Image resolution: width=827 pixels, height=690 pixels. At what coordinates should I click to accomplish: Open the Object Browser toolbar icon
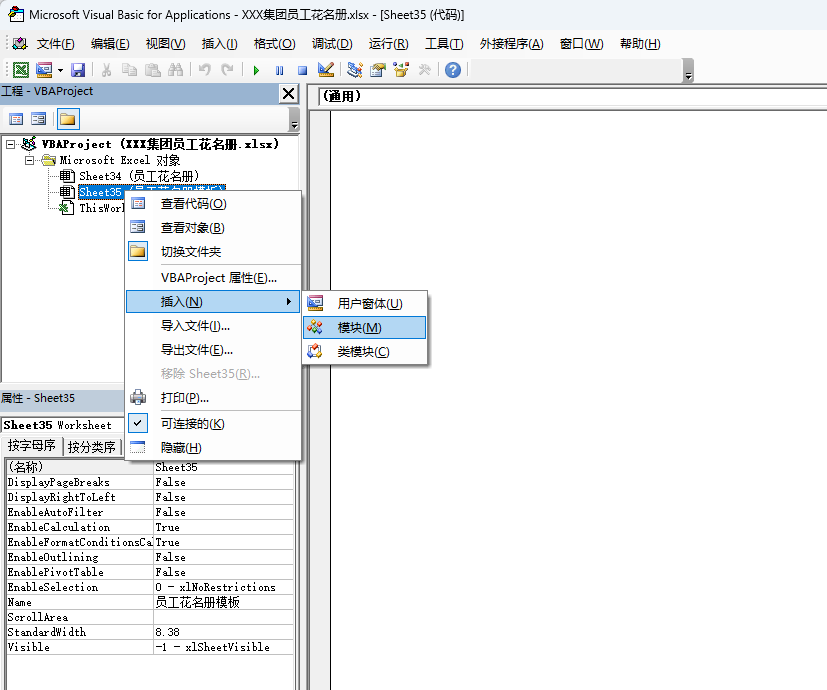coord(401,70)
